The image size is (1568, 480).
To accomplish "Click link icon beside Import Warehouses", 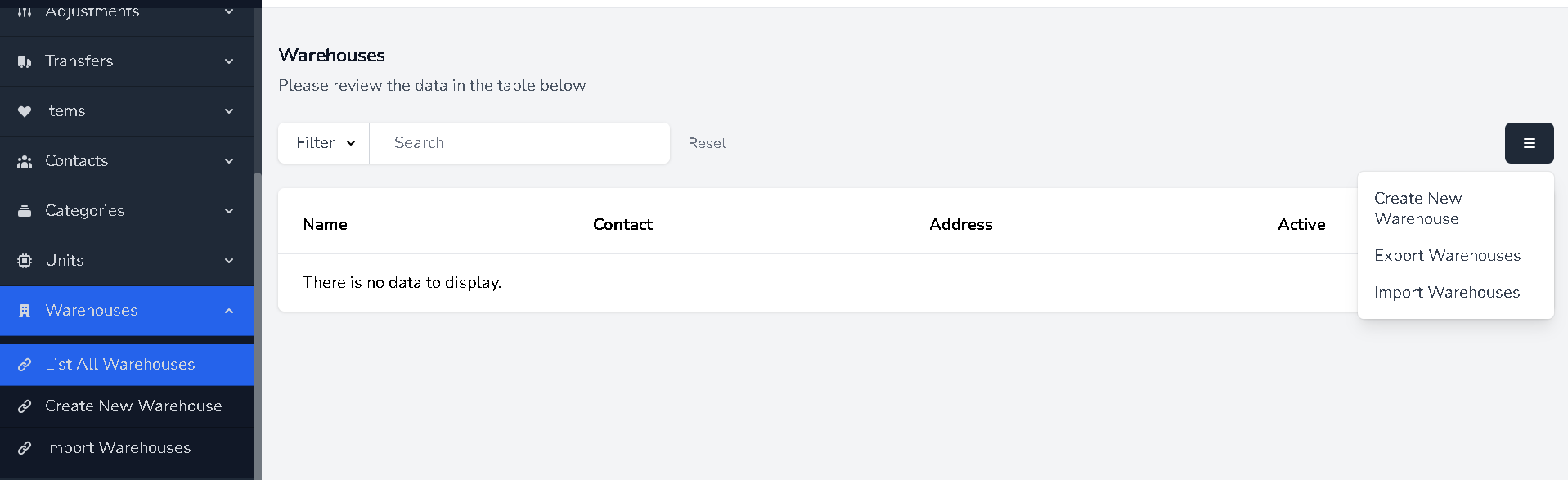I will (x=25, y=448).
